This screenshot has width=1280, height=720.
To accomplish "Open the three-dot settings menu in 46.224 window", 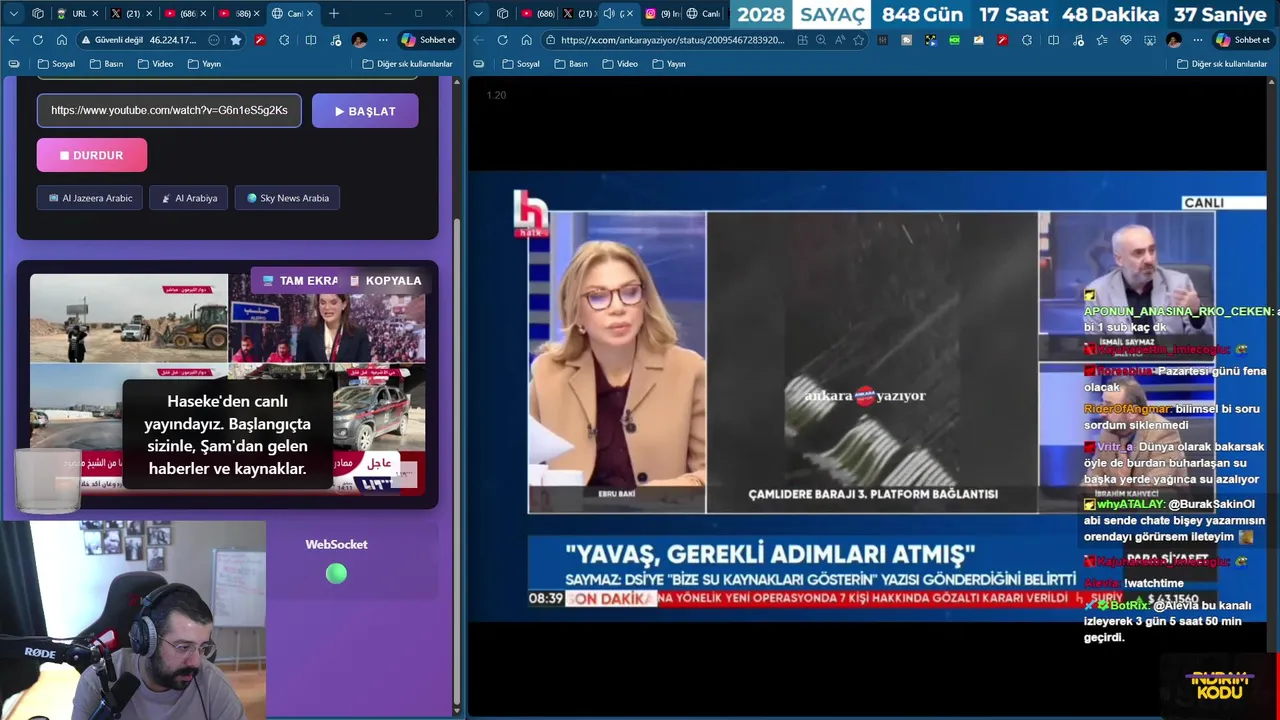I will [x=383, y=40].
